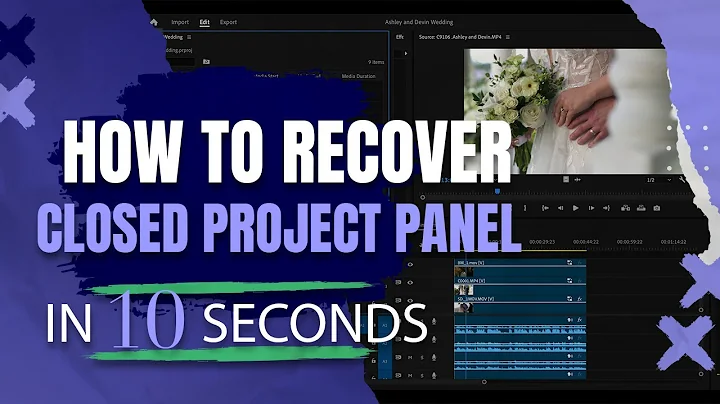The height and width of the screenshot is (404, 720).
Task: Open the Project panel hamburger menu
Action: (x=189, y=37)
